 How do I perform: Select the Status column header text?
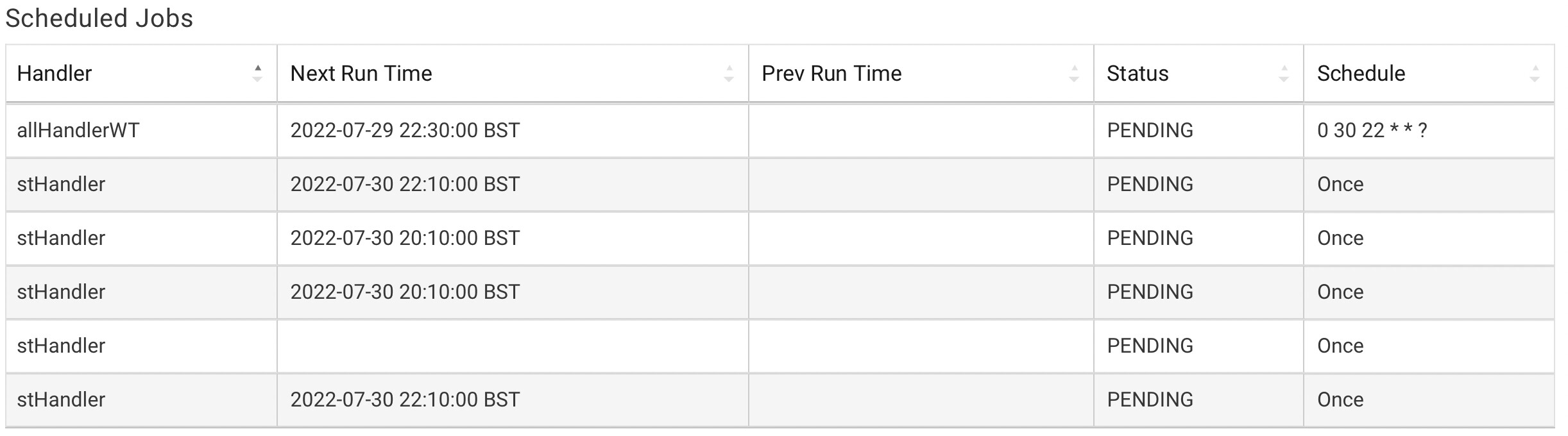coord(1137,73)
